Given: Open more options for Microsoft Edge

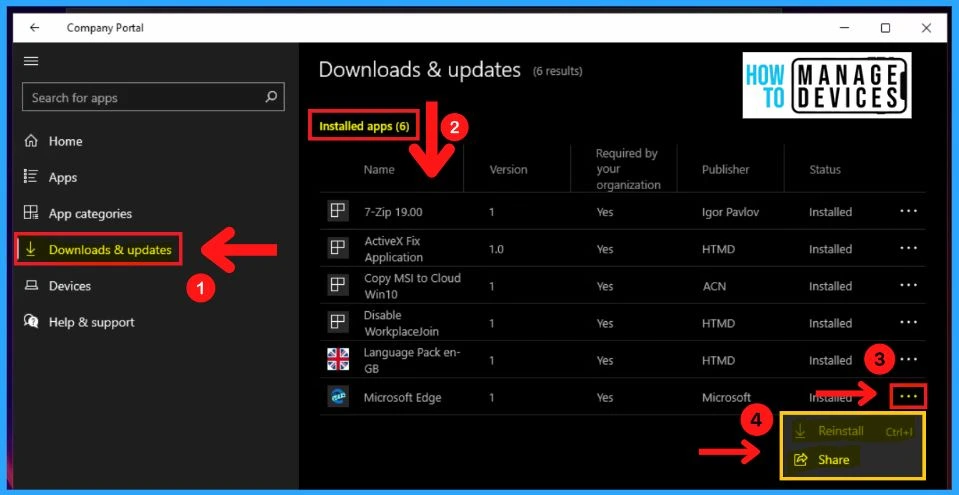Looking at the screenshot, I should [x=909, y=397].
